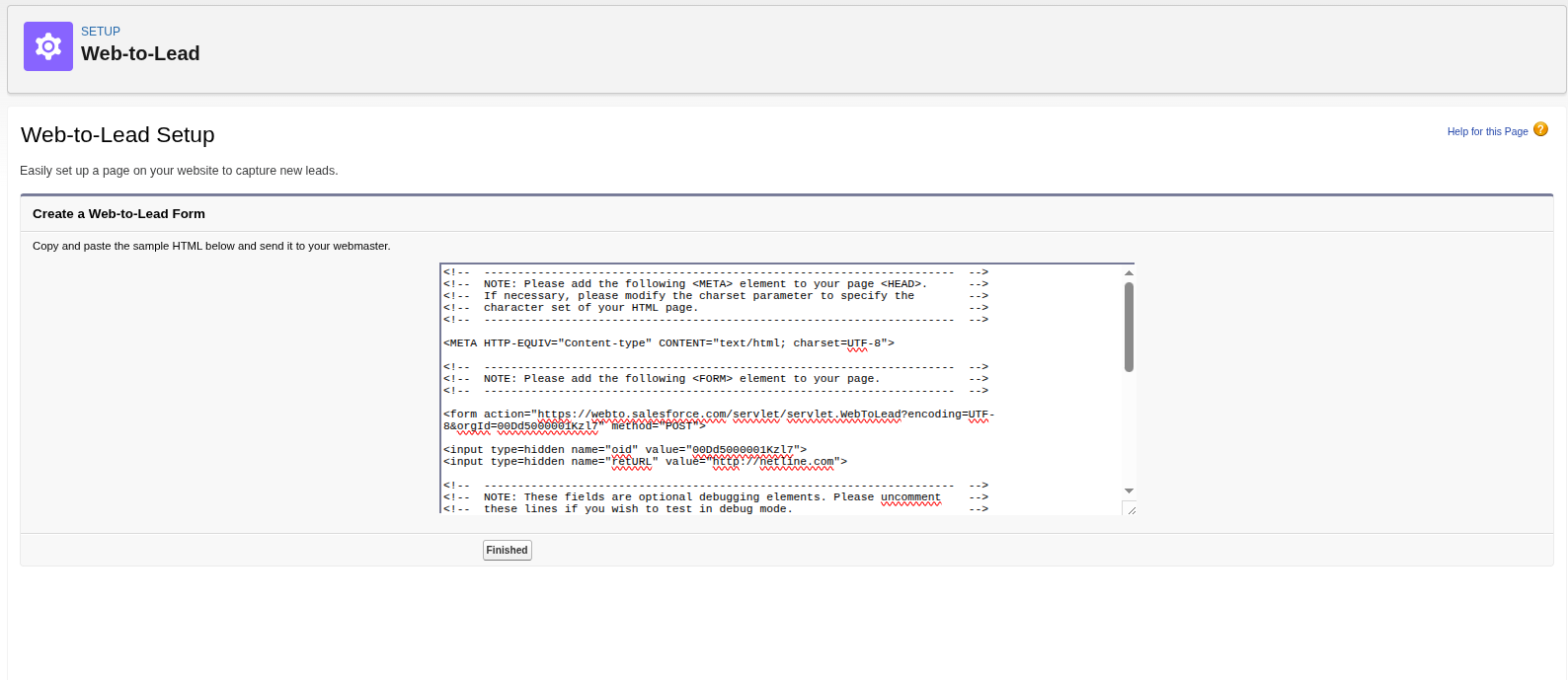This screenshot has height=680, width=1568.
Task: Click the Copy and paste instruction text
Action: tap(211, 246)
